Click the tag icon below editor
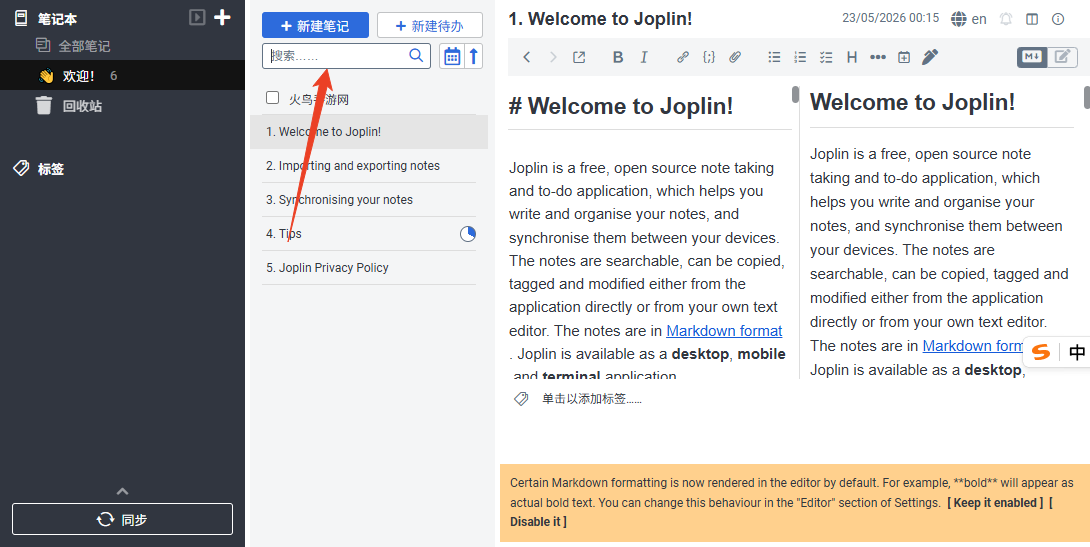The height and width of the screenshot is (547, 1090). 521,399
